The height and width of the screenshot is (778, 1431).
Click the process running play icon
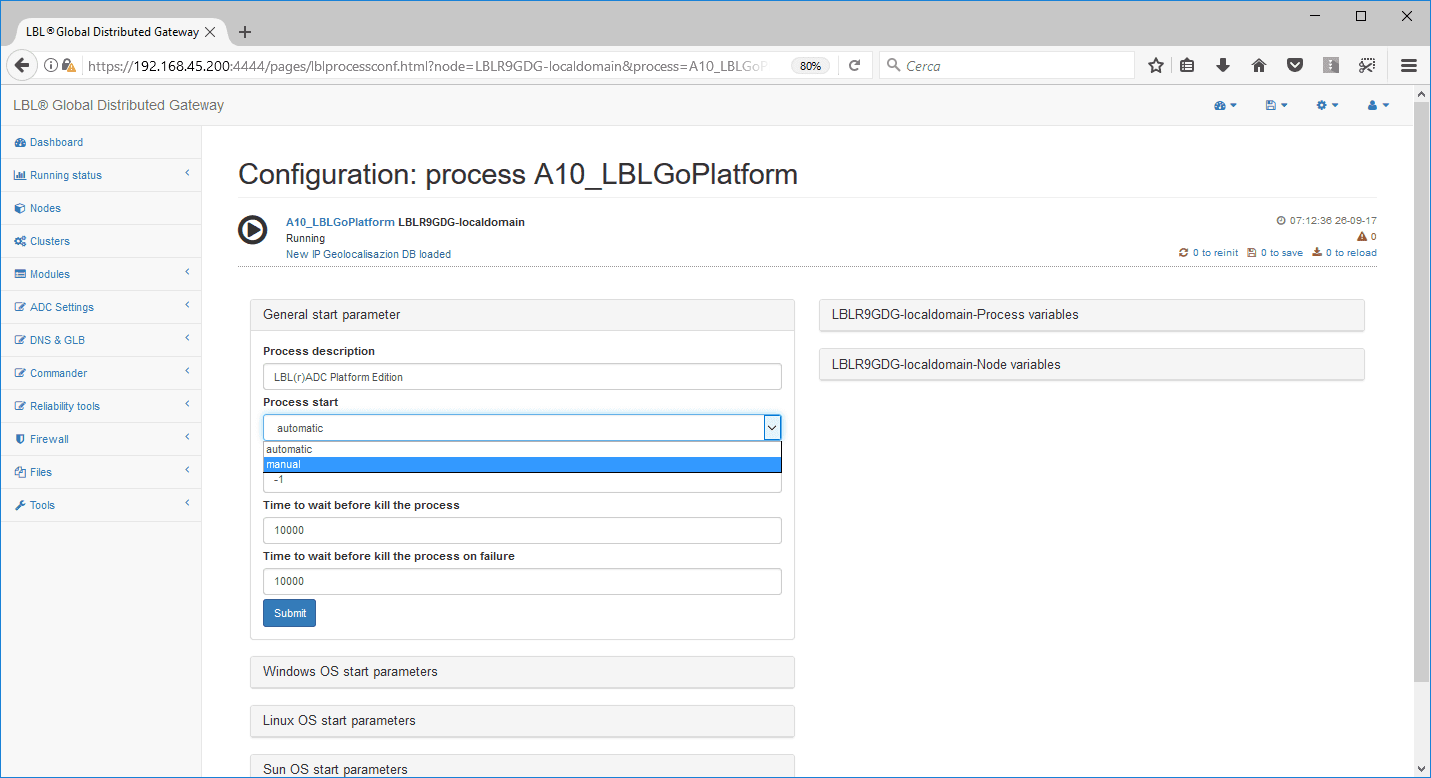pyautogui.click(x=252, y=229)
